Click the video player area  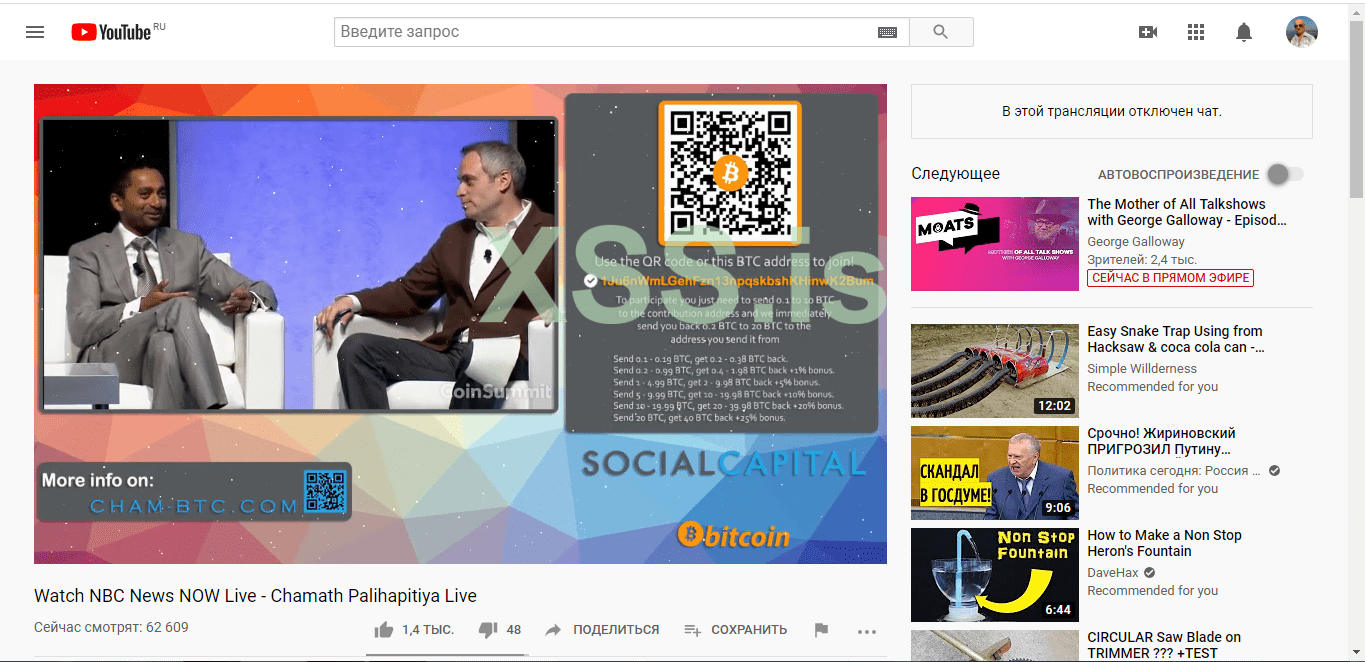pos(460,323)
